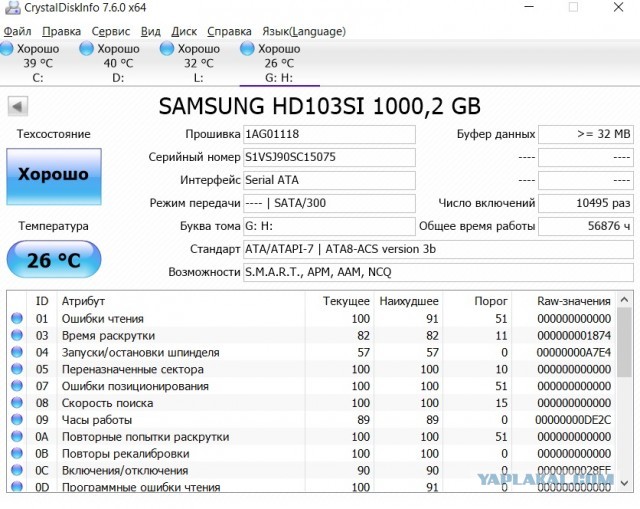The height and width of the screenshot is (509, 640).
Task: Select the Переназначенные сектора row
Action: [312, 369]
